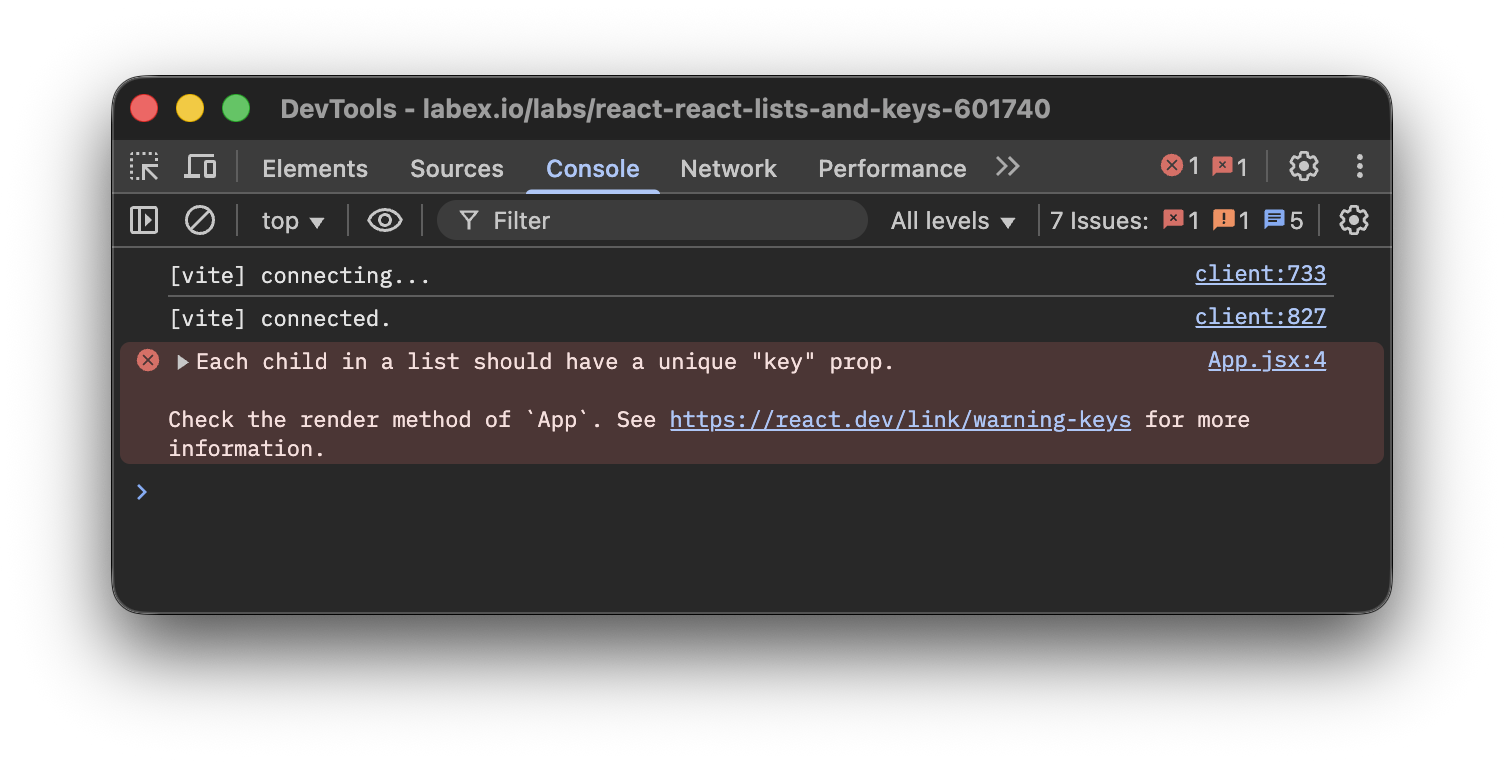Expand the key prop error message

coord(181,361)
